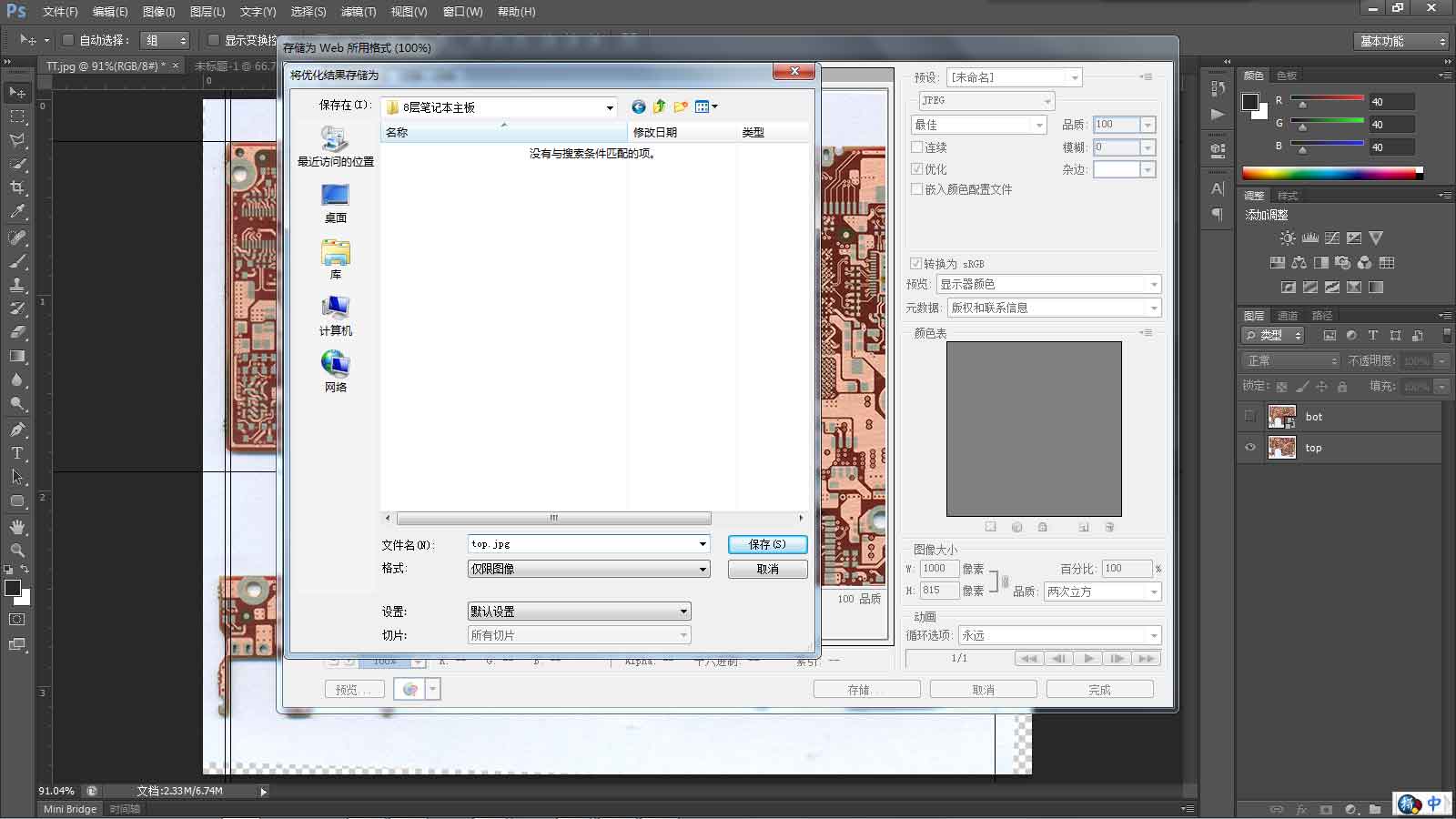Select the Pen tool
This screenshot has height=819, width=1456.
tap(17, 429)
